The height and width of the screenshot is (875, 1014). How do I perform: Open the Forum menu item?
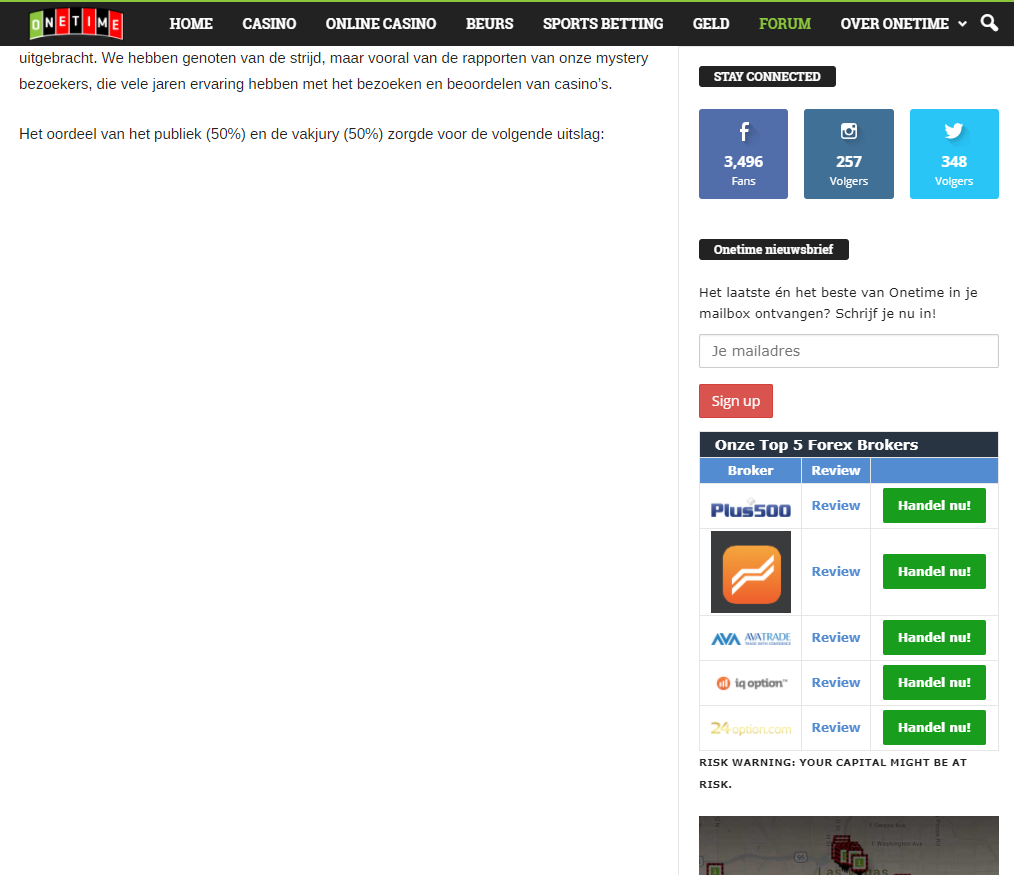click(785, 23)
